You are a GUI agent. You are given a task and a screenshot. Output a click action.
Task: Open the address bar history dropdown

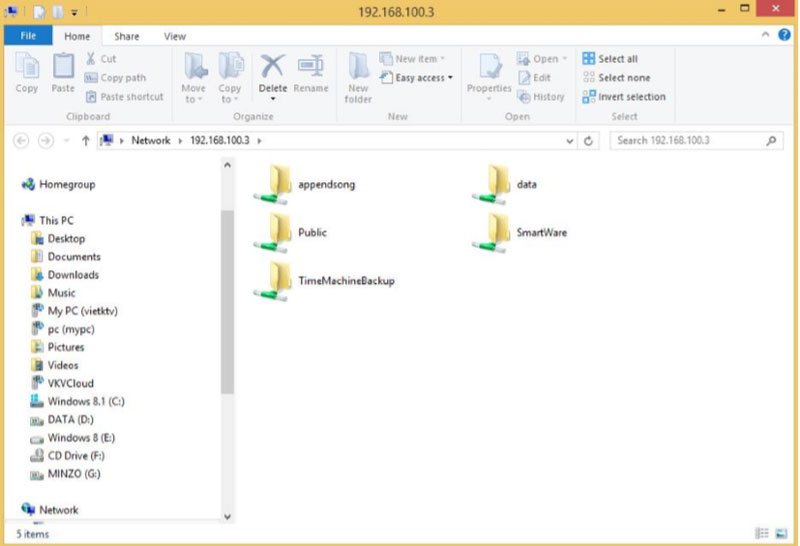pyautogui.click(x=570, y=141)
